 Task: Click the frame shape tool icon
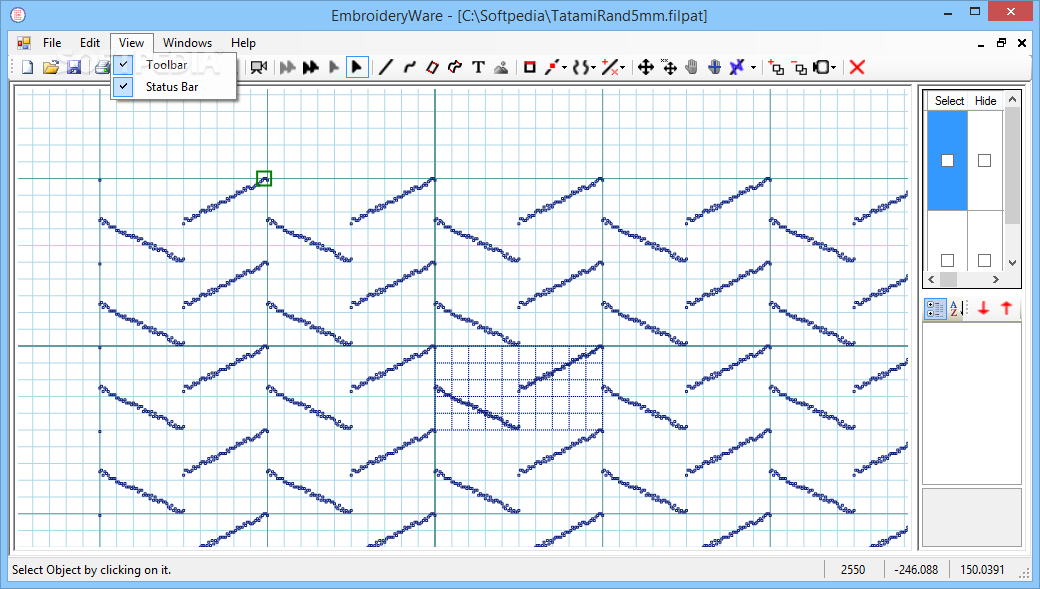[x=821, y=67]
